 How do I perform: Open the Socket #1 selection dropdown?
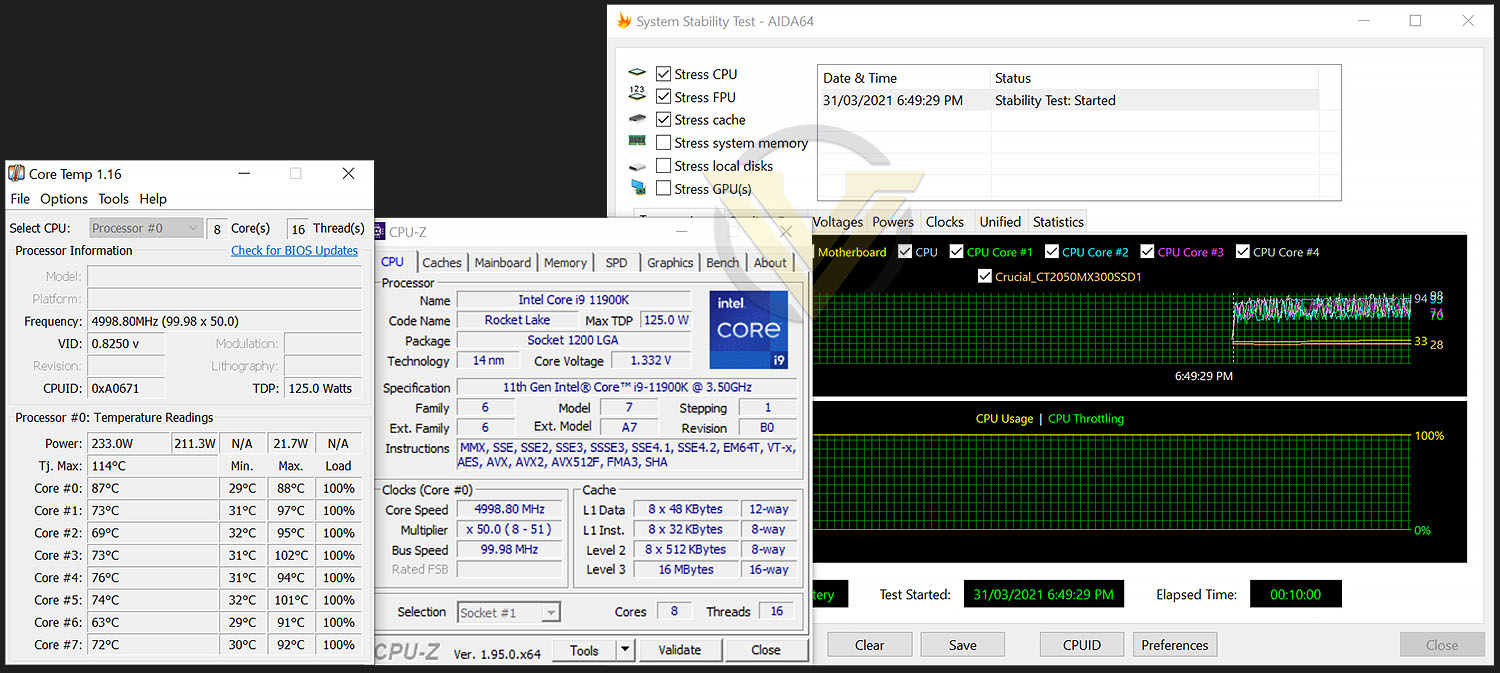pos(509,612)
